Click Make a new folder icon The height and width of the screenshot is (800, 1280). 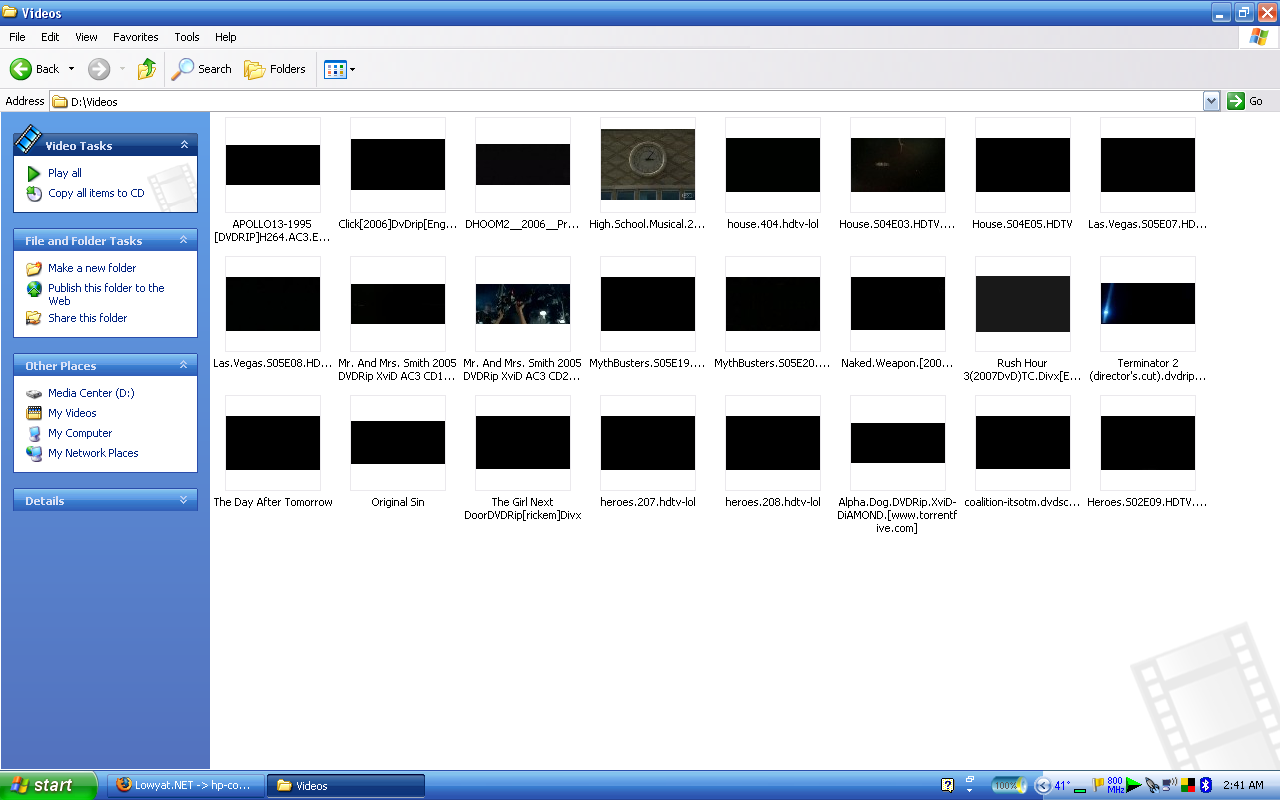coord(34,268)
